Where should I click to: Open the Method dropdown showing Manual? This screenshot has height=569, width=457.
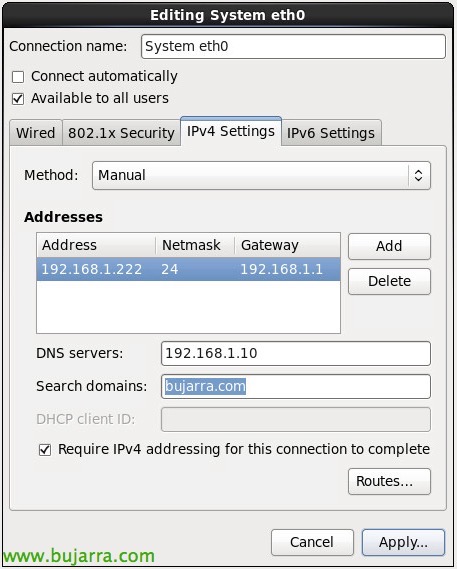(x=261, y=176)
